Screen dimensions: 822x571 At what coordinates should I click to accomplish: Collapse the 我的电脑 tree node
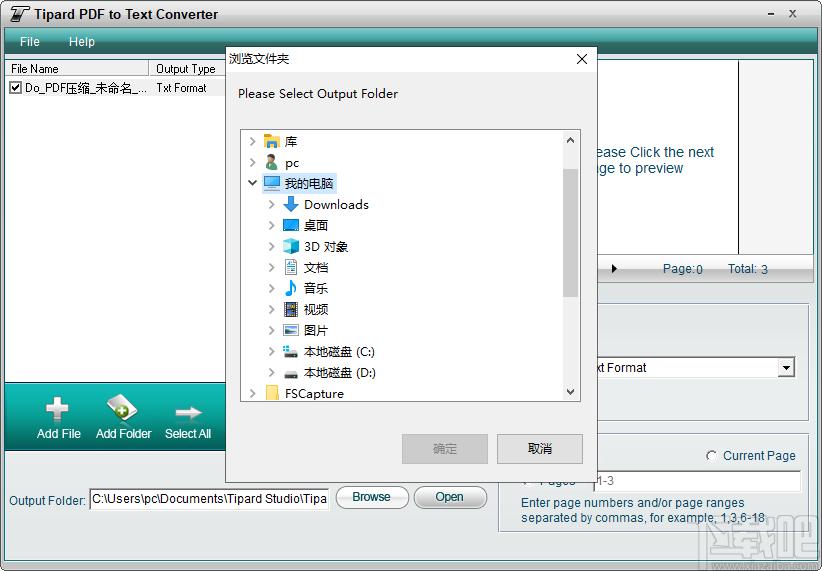pyautogui.click(x=252, y=183)
